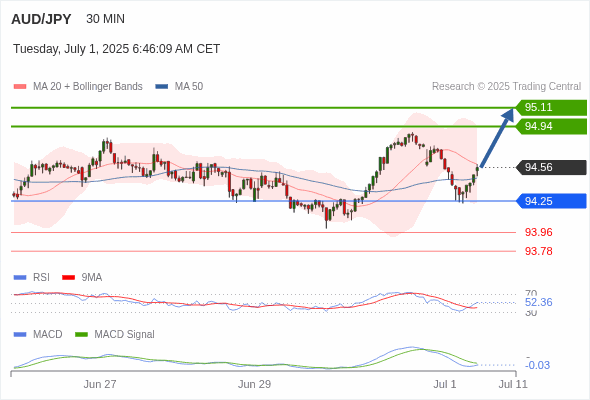Select the Jul 1 timeline marker

point(444,384)
